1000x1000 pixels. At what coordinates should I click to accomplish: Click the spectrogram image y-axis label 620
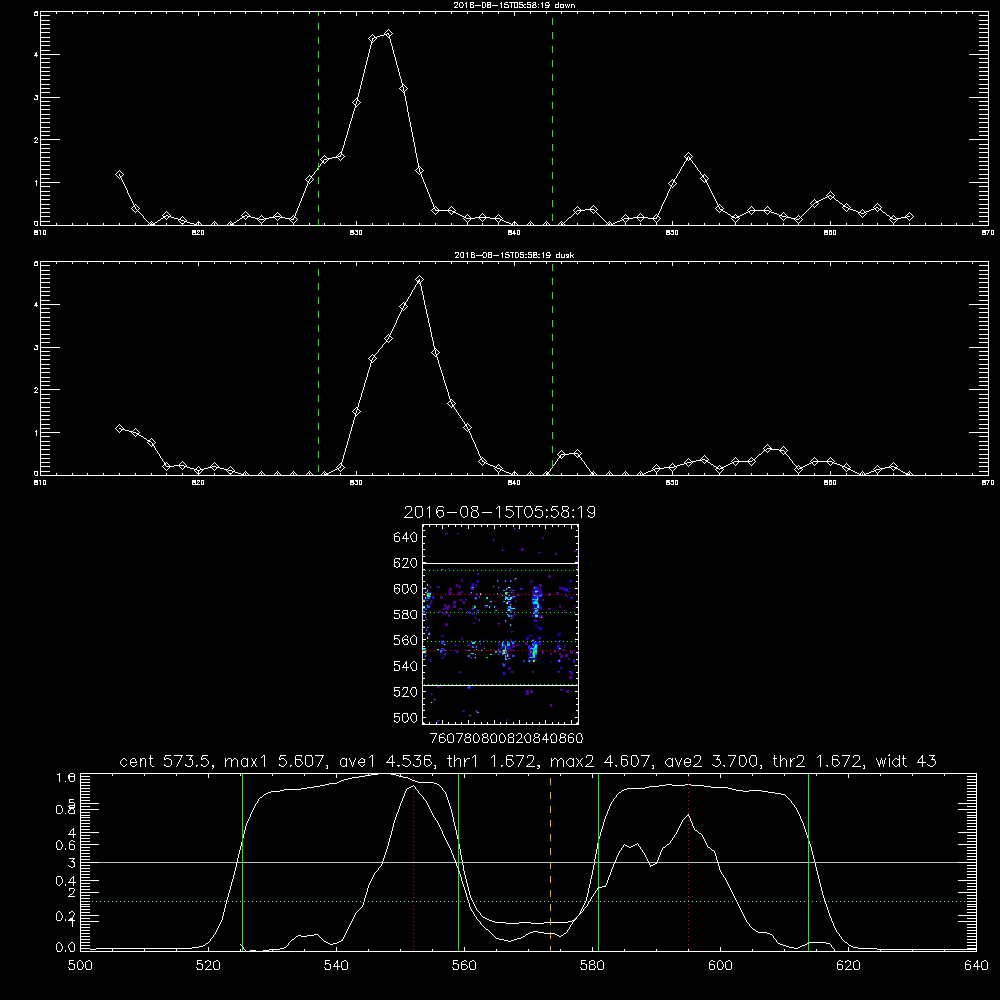pos(405,563)
